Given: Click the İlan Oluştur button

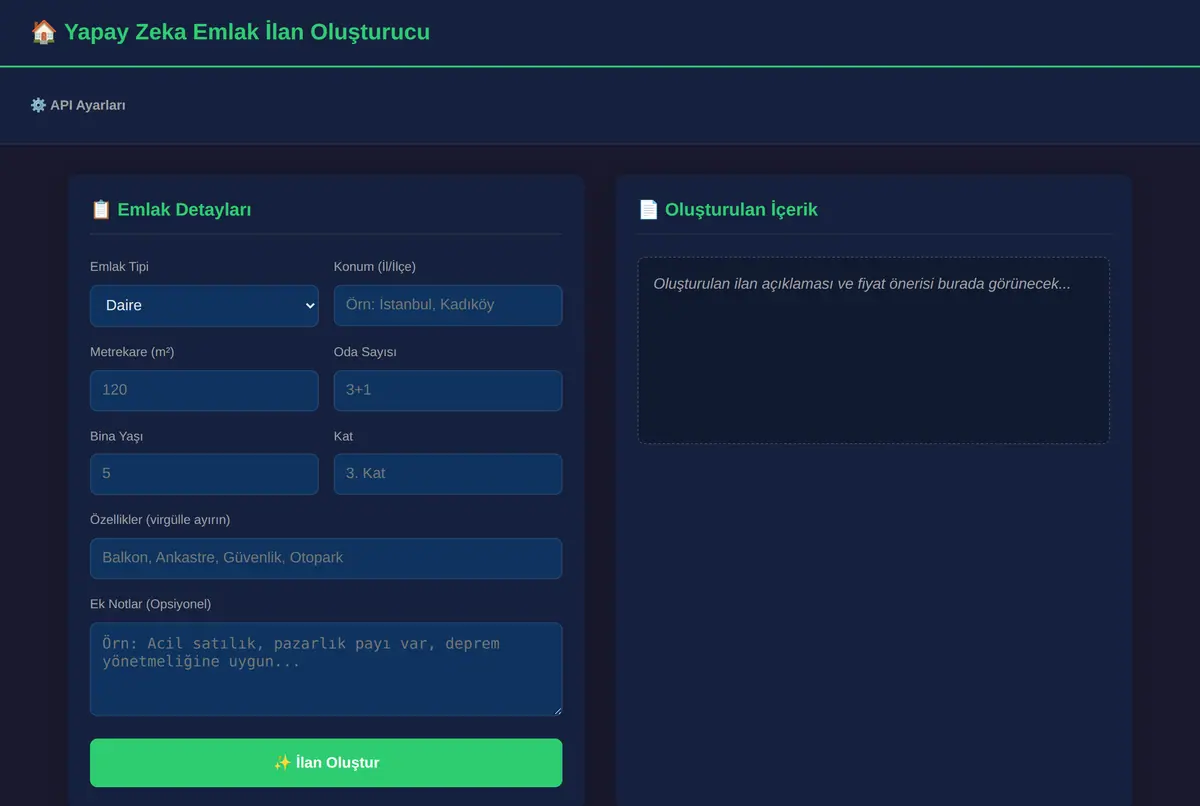Looking at the screenshot, I should coord(326,763).
